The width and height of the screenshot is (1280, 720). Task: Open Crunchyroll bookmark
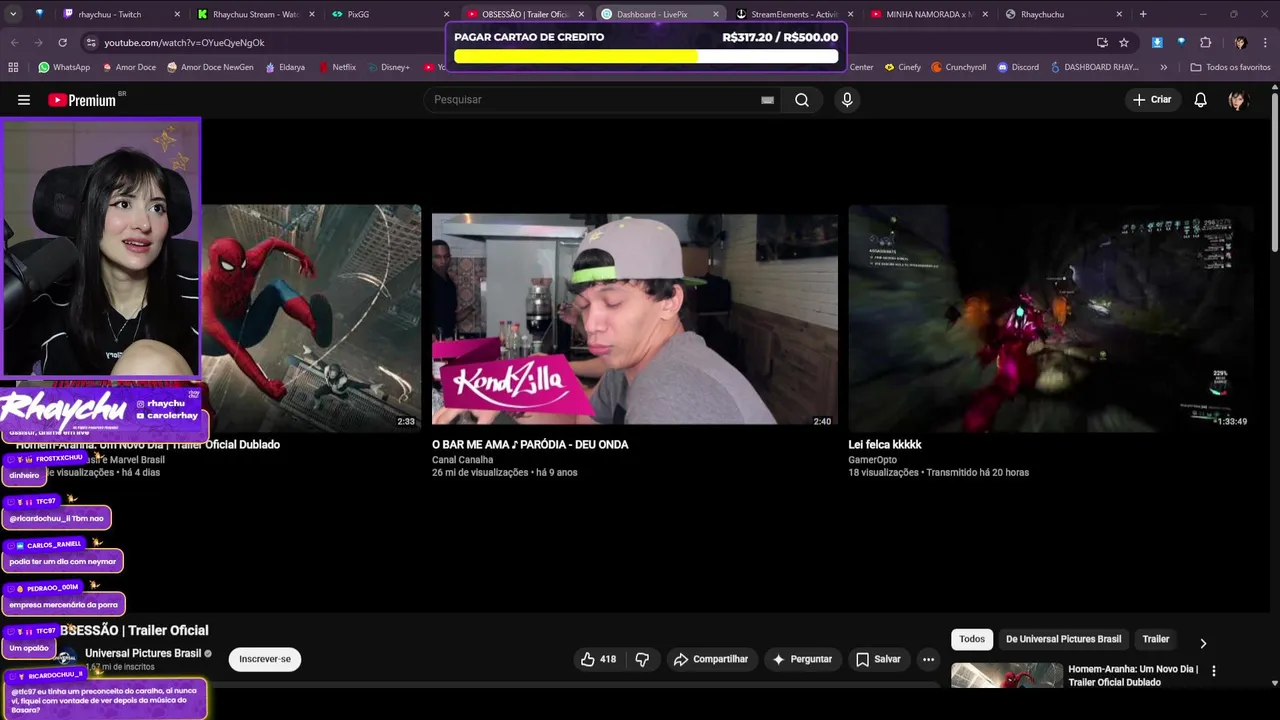coord(958,67)
